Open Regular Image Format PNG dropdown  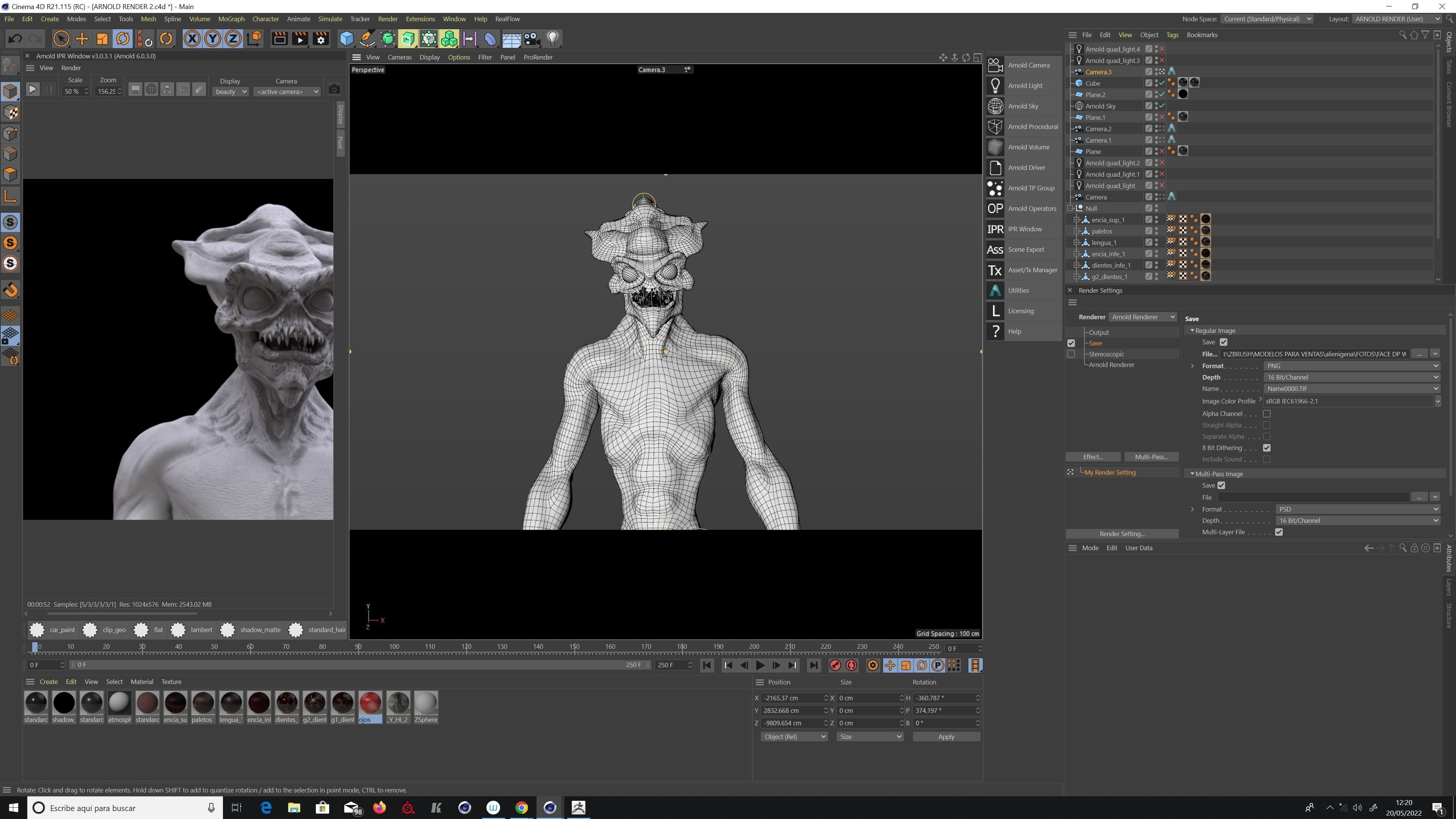[1351, 366]
